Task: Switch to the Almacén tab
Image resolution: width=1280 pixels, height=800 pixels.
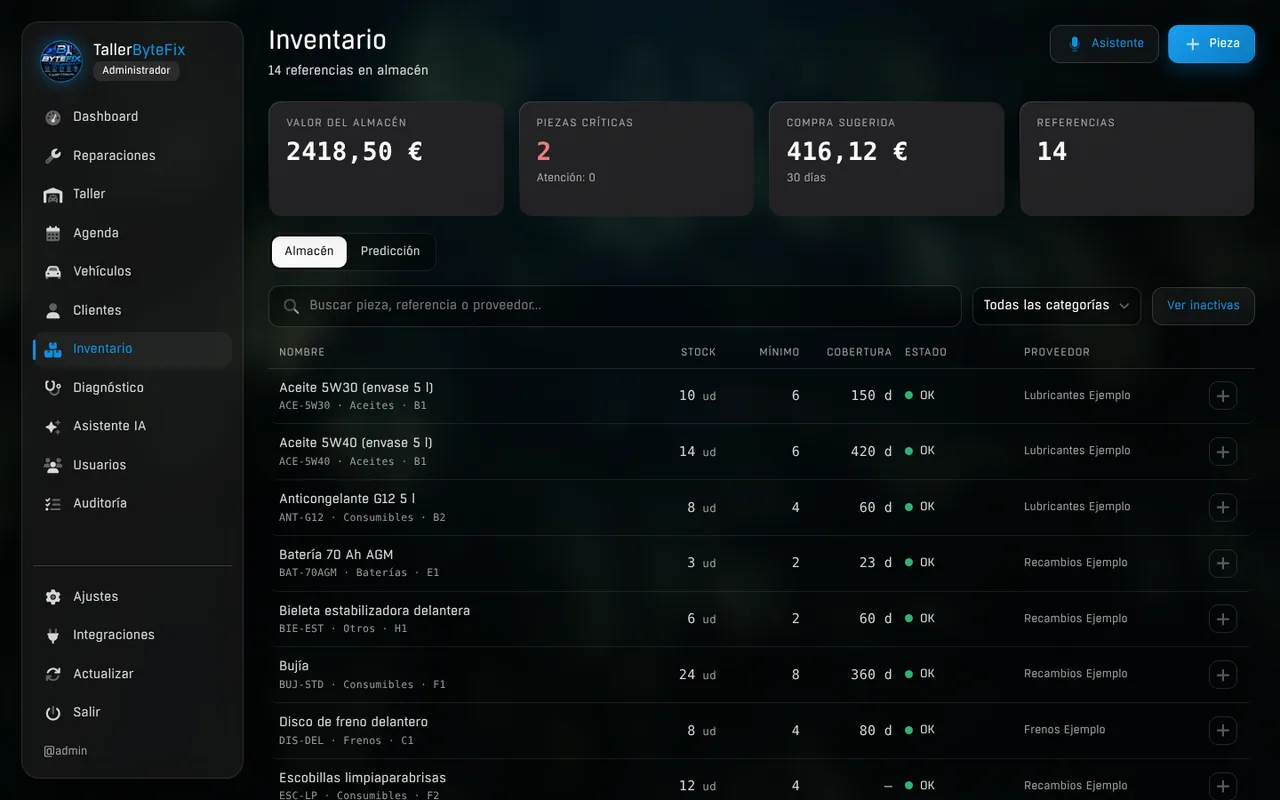Action: pyautogui.click(x=309, y=252)
